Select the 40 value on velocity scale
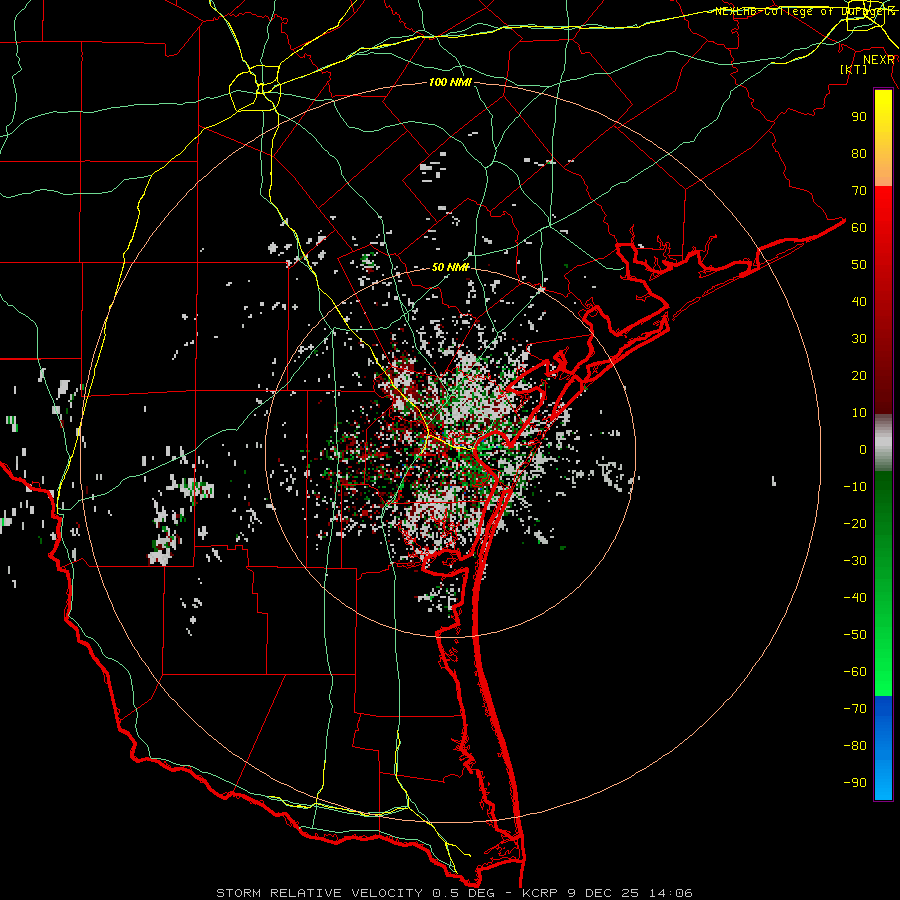The image size is (900, 900). pos(859,302)
